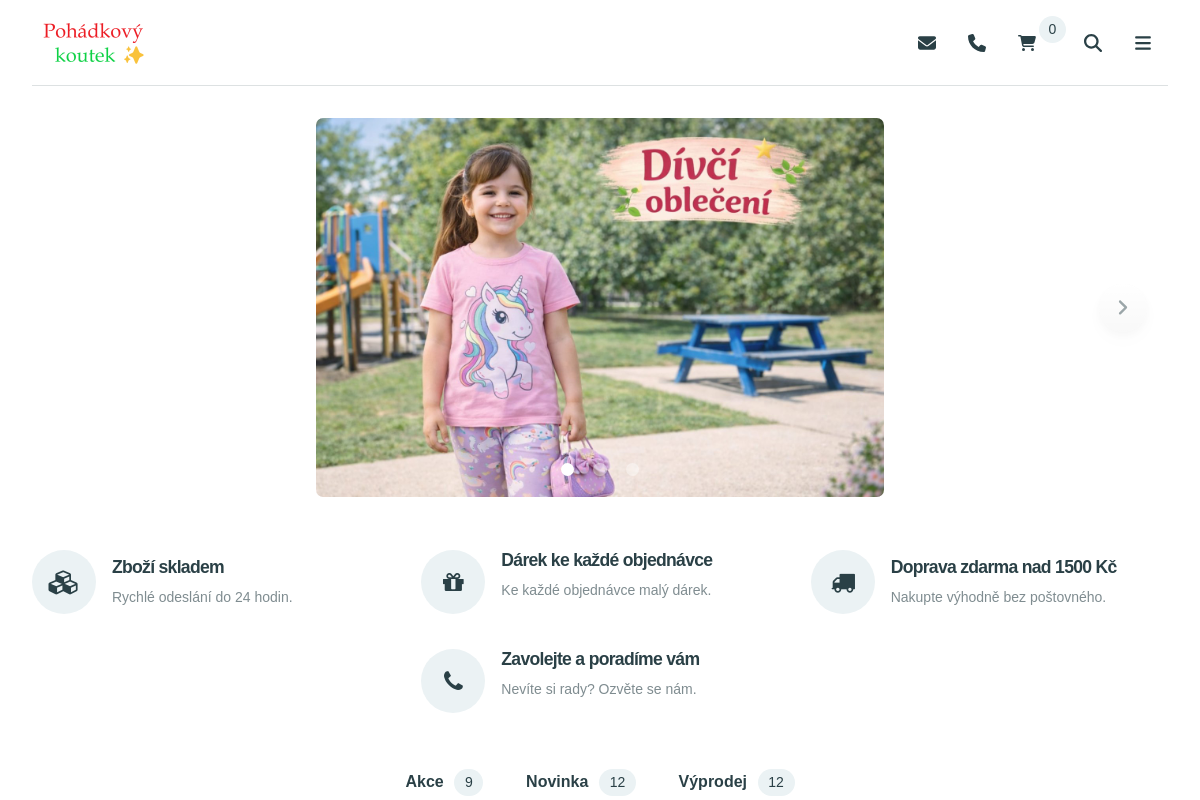This screenshot has width=1200, height=800.
Task: Switch to the Novinka tab
Action: click(x=557, y=781)
